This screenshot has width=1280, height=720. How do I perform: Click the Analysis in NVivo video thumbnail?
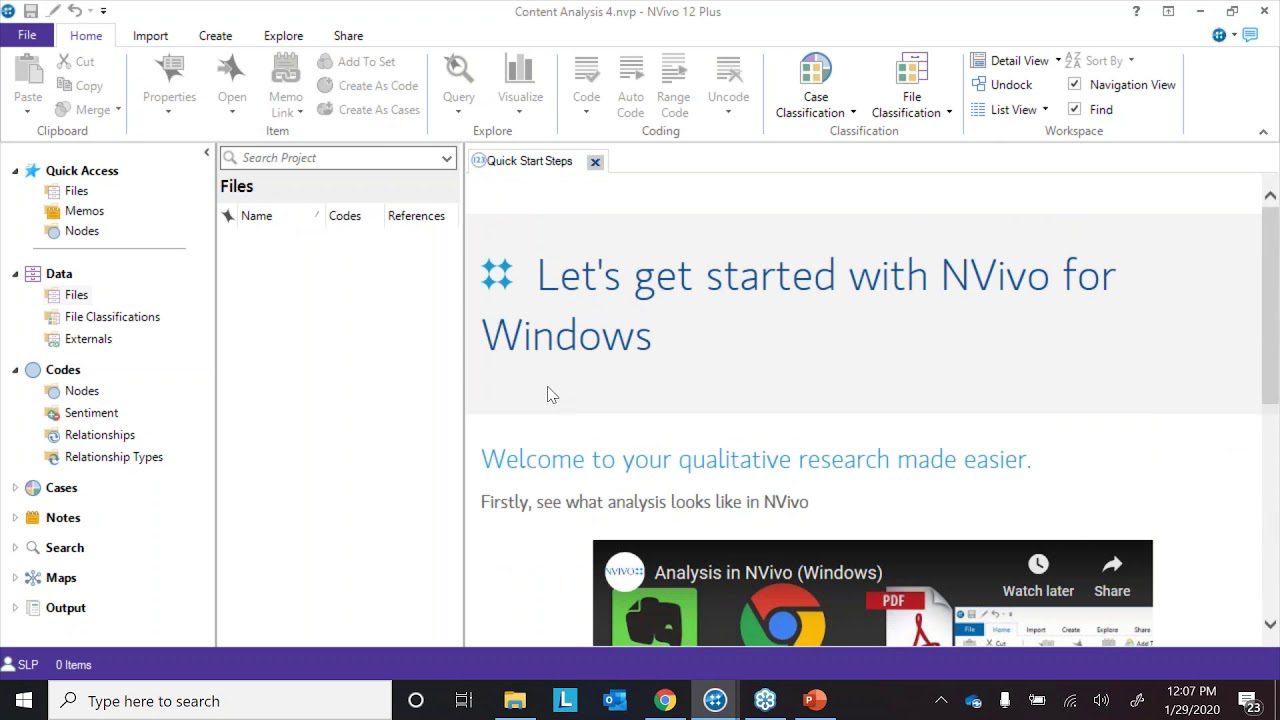(872, 593)
